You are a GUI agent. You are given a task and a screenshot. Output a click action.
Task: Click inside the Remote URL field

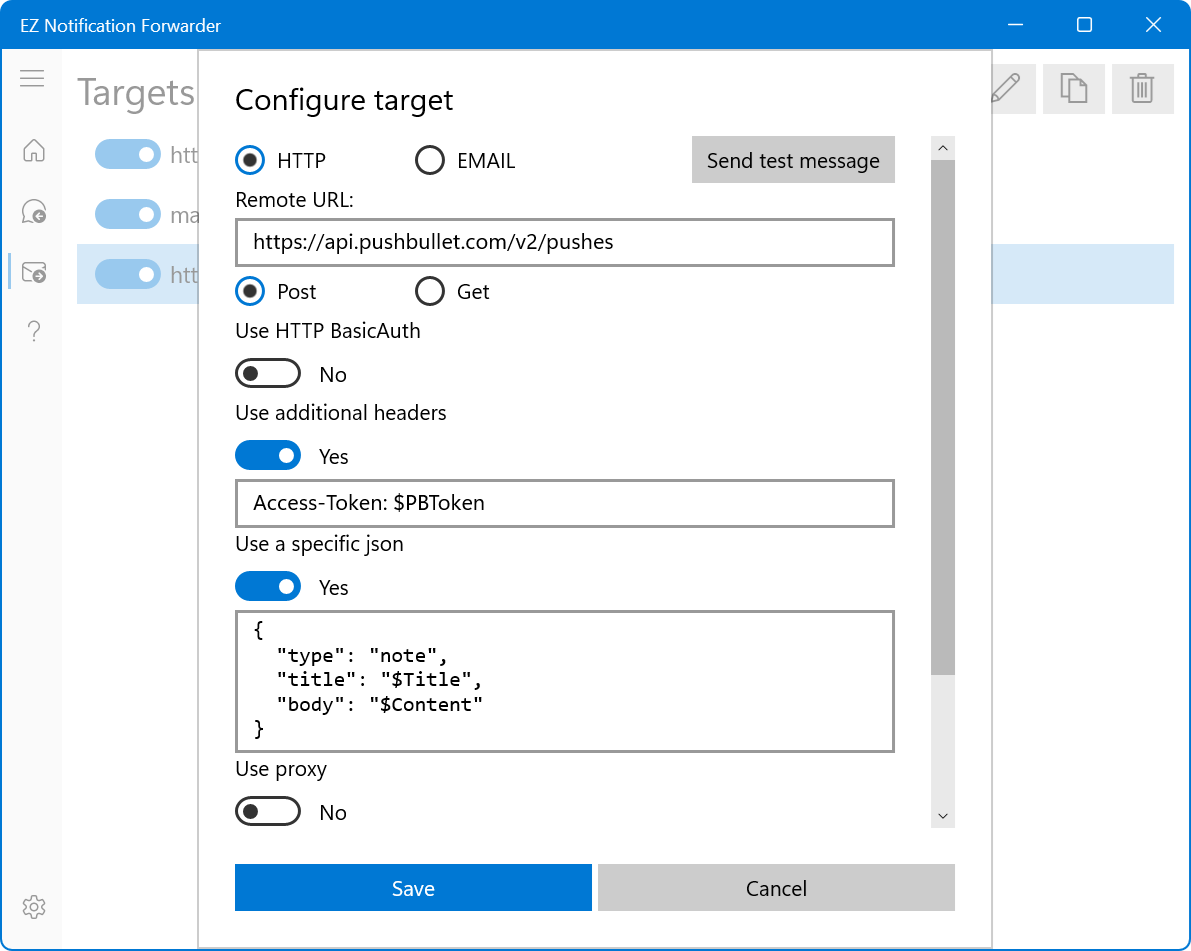[564, 243]
